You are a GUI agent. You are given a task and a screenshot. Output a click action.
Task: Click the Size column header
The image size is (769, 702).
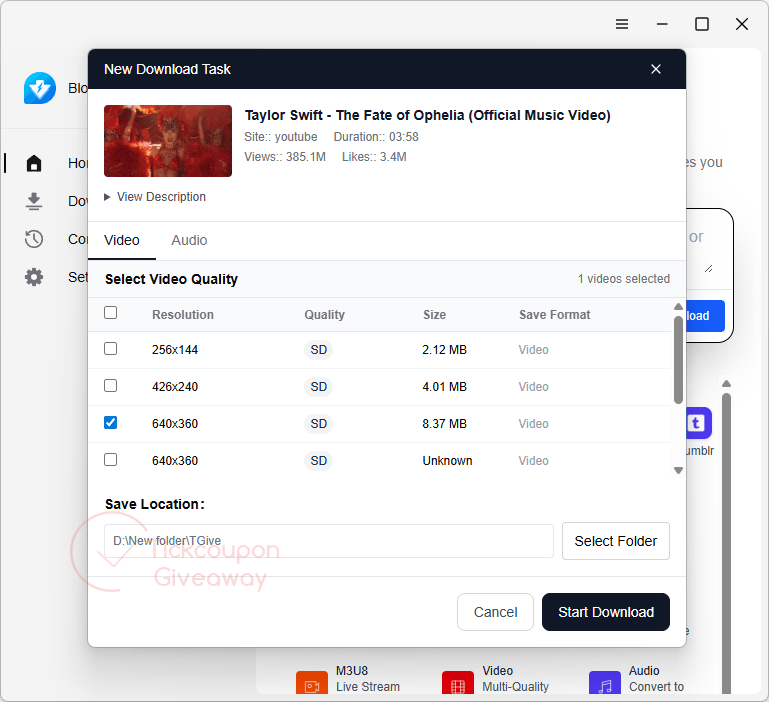pos(435,315)
